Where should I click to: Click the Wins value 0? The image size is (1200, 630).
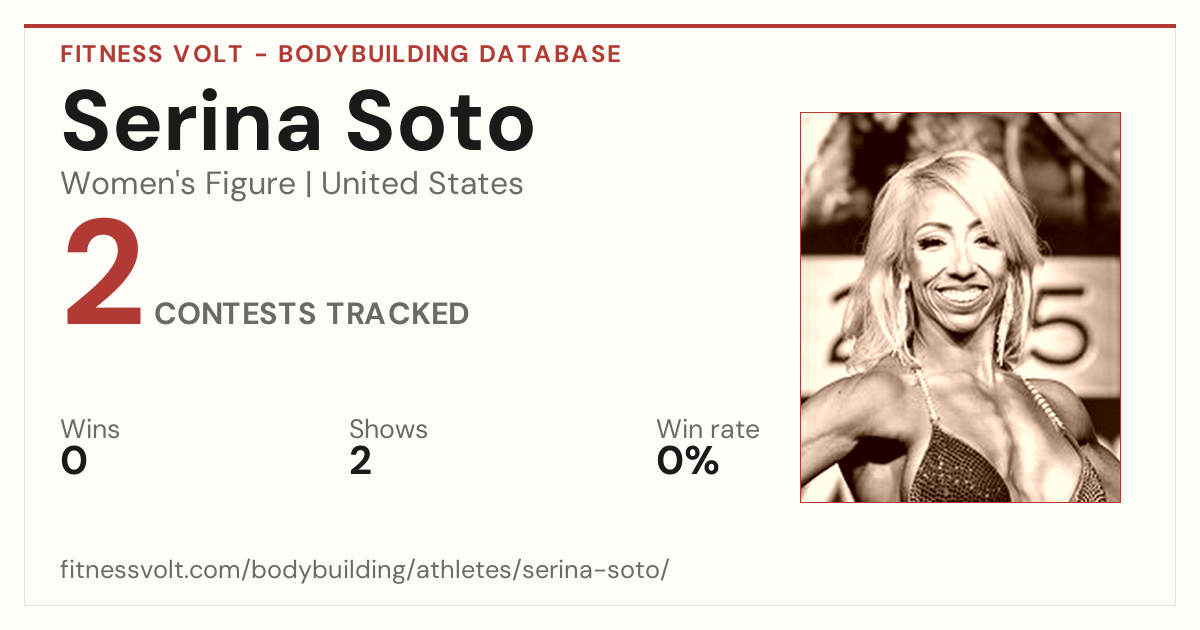[74, 461]
